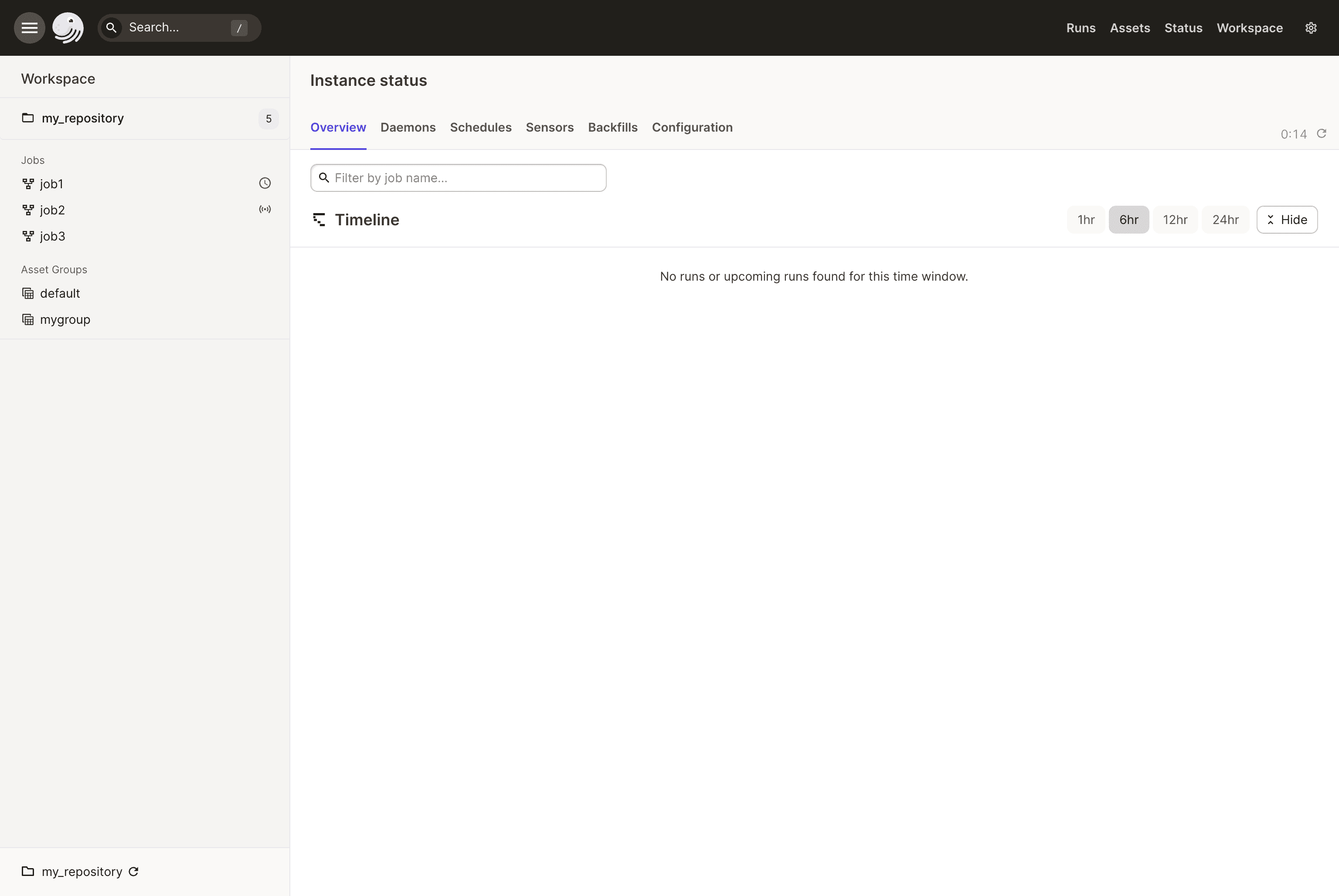Open user settings via the gear icon
Screen dimensions: 1339x896
pyautogui.click(x=1311, y=27)
